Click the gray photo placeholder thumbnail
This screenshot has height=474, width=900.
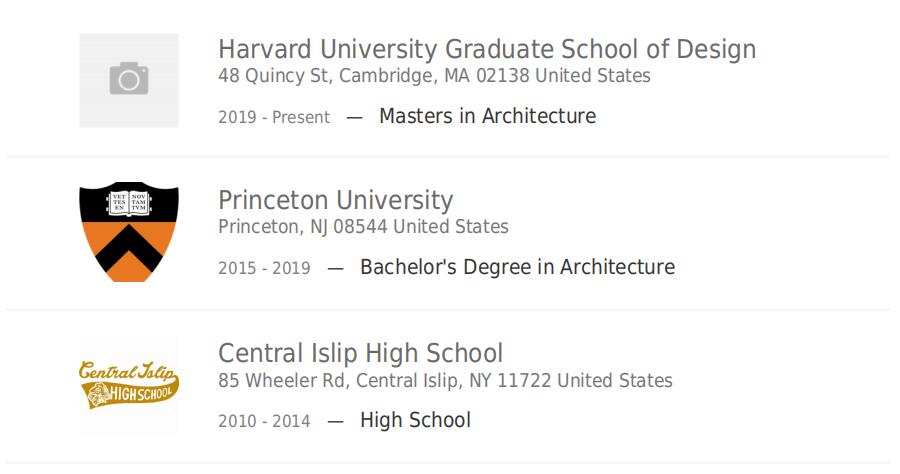129,80
